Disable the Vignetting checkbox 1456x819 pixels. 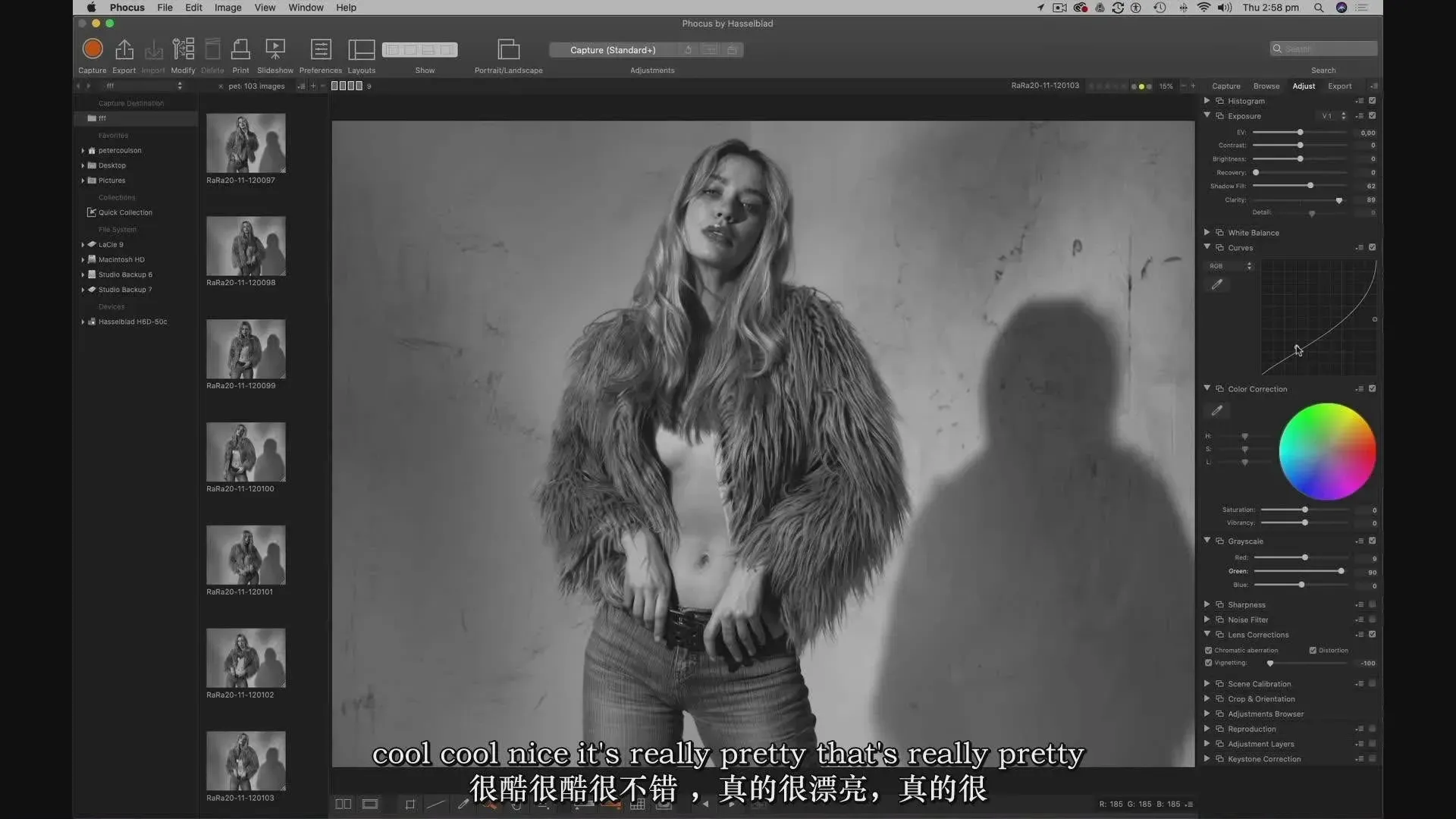1209,663
